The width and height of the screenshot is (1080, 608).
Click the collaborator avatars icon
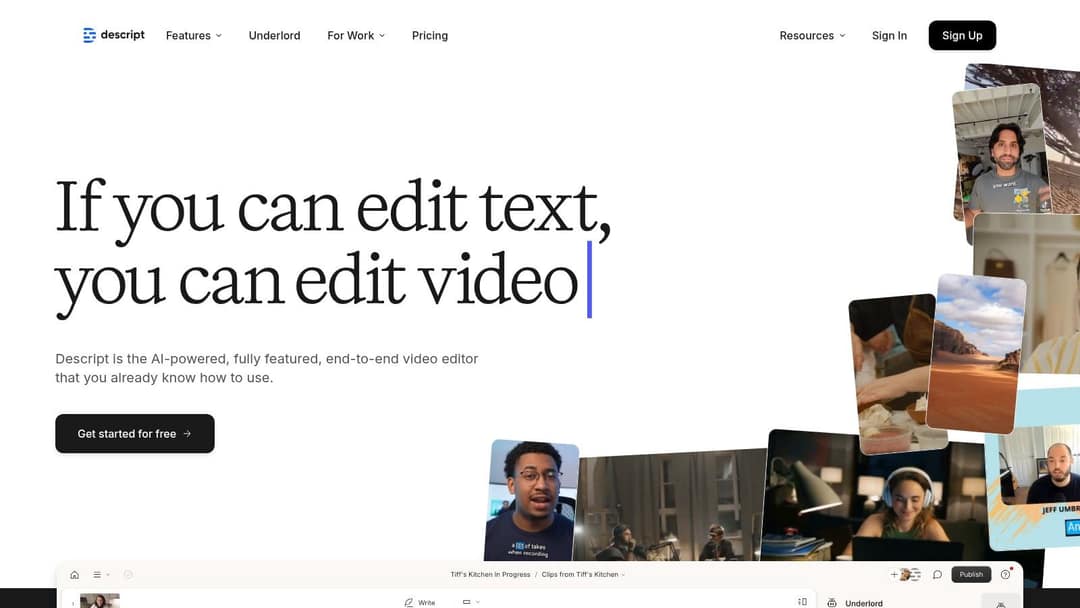tap(910, 574)
